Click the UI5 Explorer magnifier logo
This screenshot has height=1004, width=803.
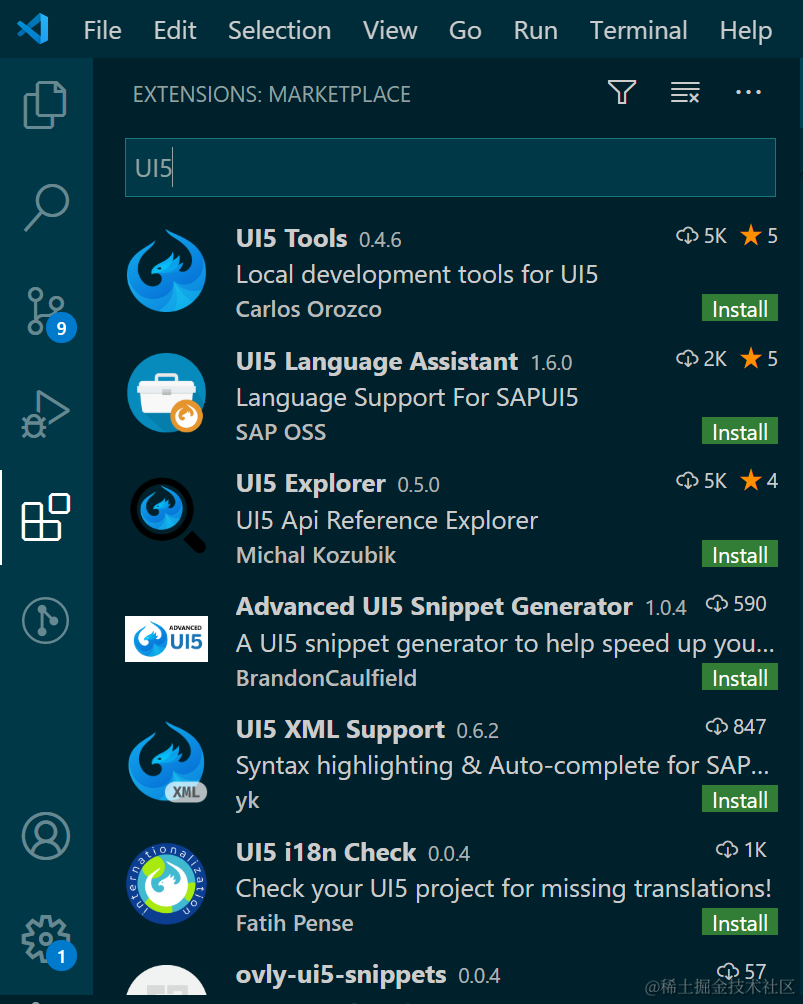(x=167, y=515)
